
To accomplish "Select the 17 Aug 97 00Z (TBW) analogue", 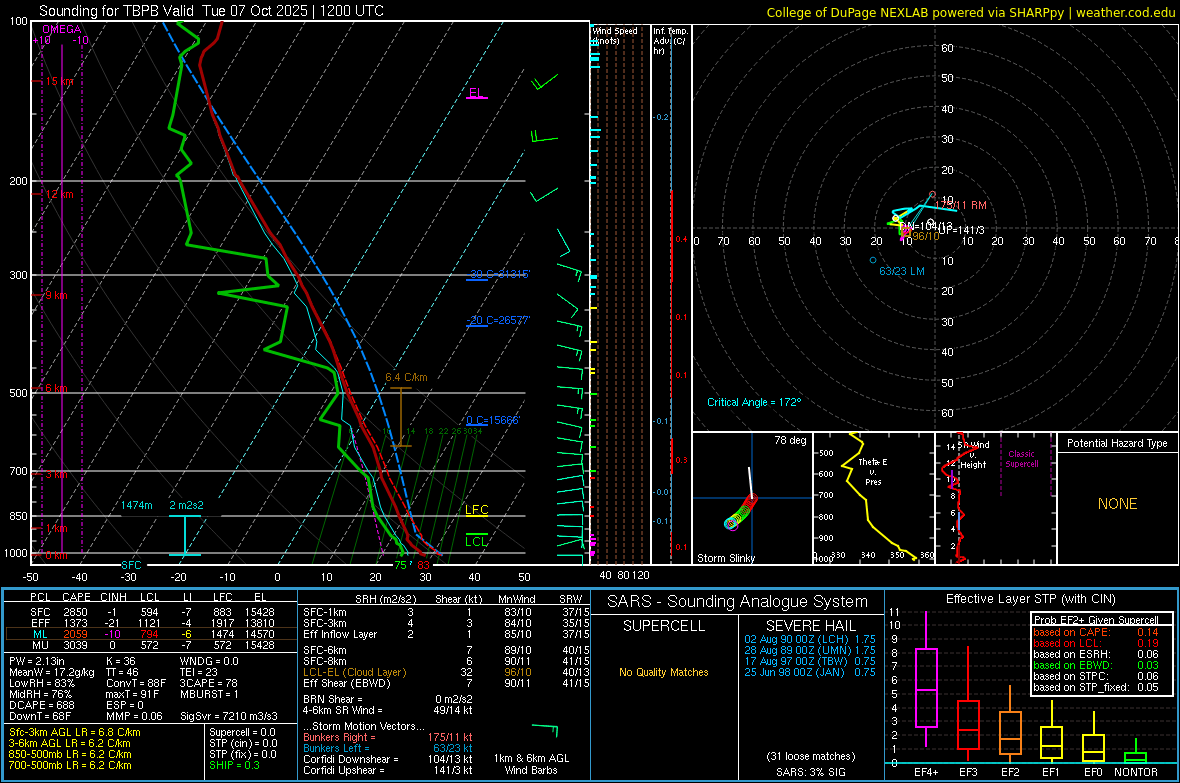I will click(x=810, y=661).
